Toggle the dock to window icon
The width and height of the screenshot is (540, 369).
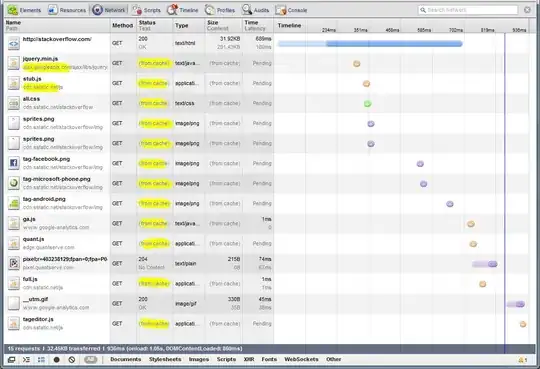[x=11, y=360]
